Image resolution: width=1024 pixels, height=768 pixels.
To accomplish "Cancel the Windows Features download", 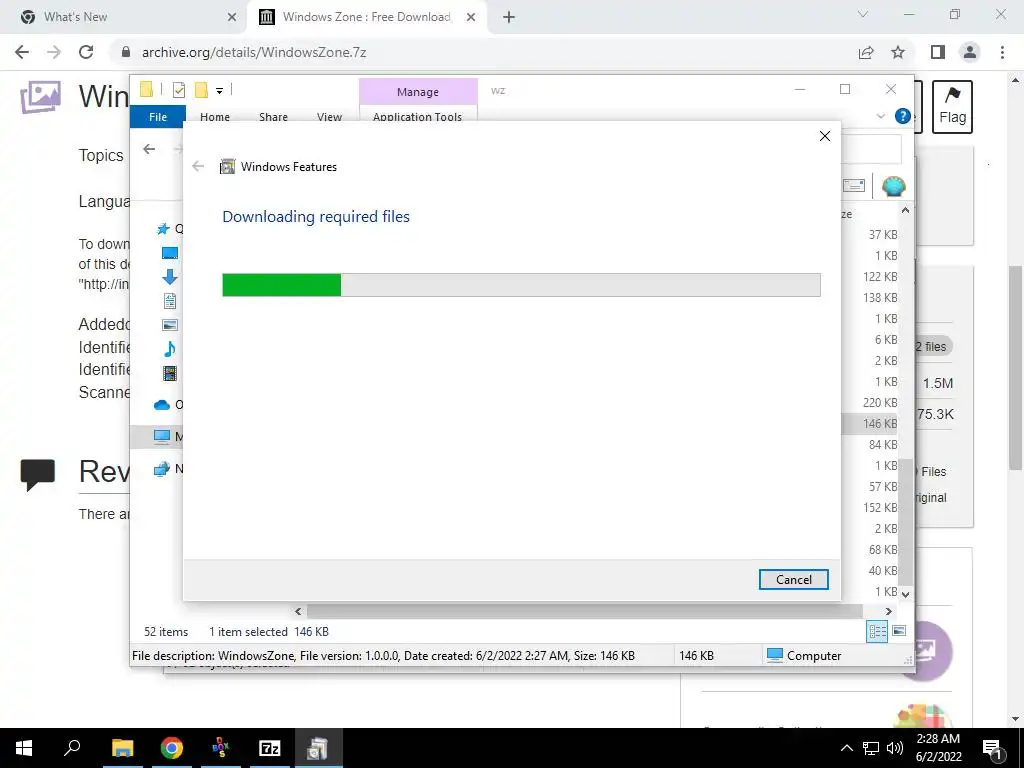I will 793,579.
